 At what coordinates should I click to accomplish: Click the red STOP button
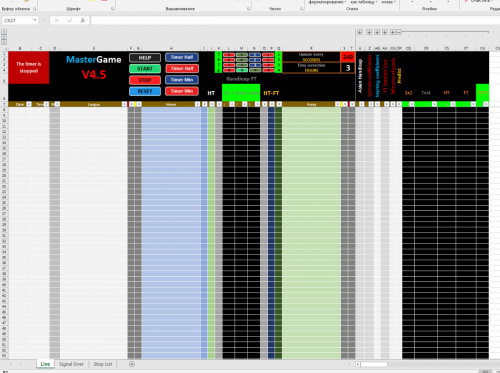145,80
